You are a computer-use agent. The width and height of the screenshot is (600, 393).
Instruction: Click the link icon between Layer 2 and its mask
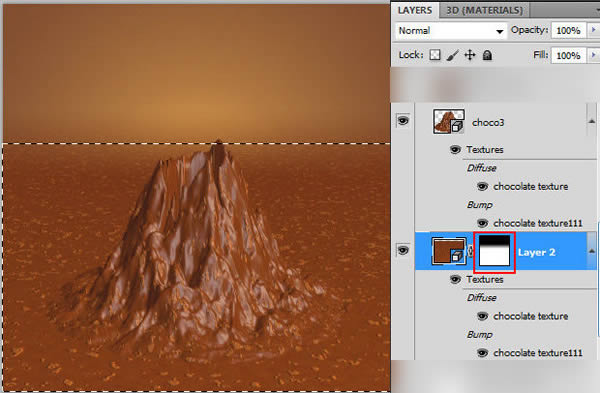[471, 251]
